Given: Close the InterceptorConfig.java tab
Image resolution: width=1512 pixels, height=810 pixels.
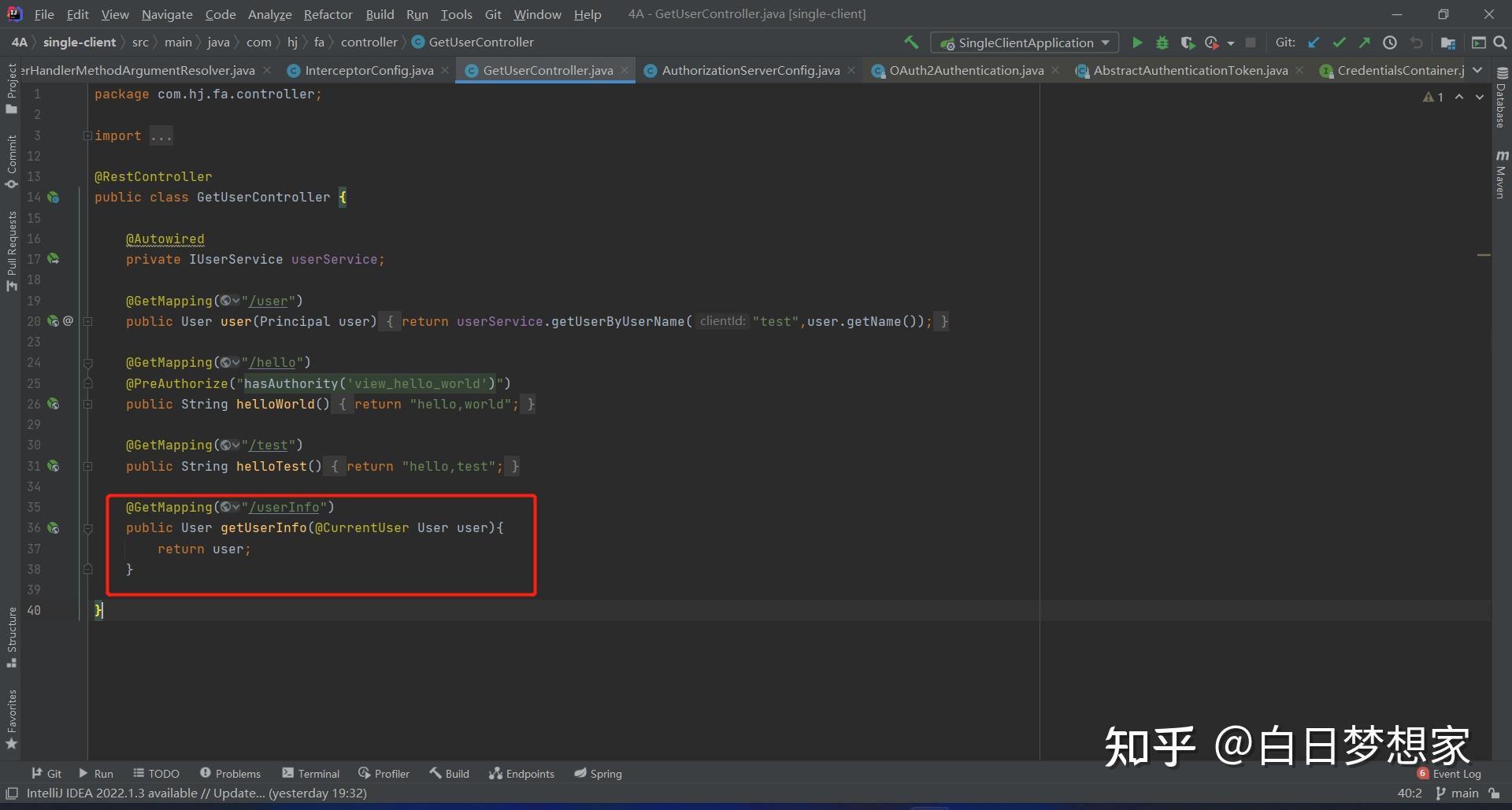Looking at the screenshot, I should [445, 70].
